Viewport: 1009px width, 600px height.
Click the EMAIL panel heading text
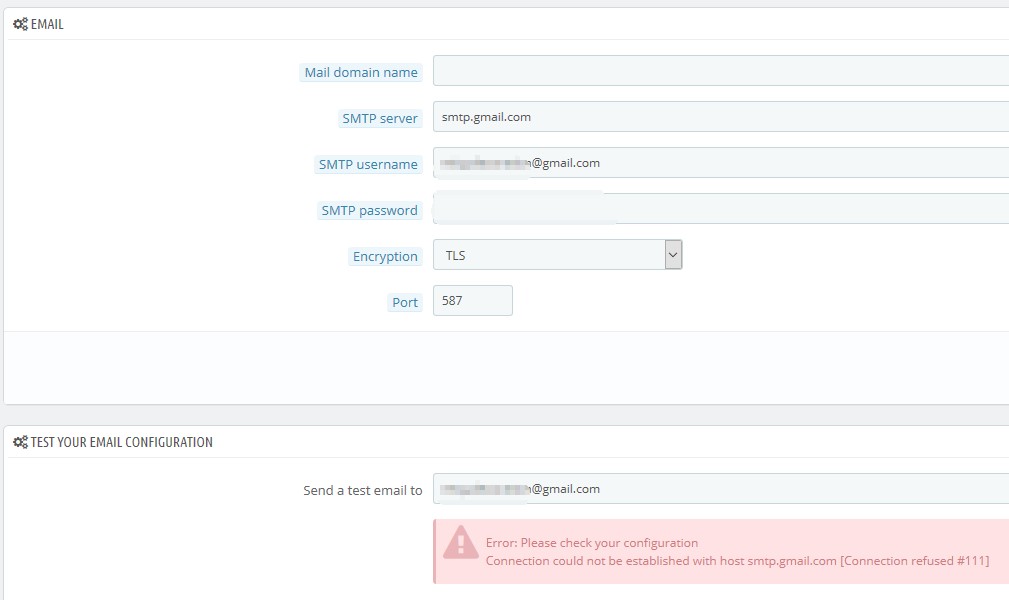47,24
